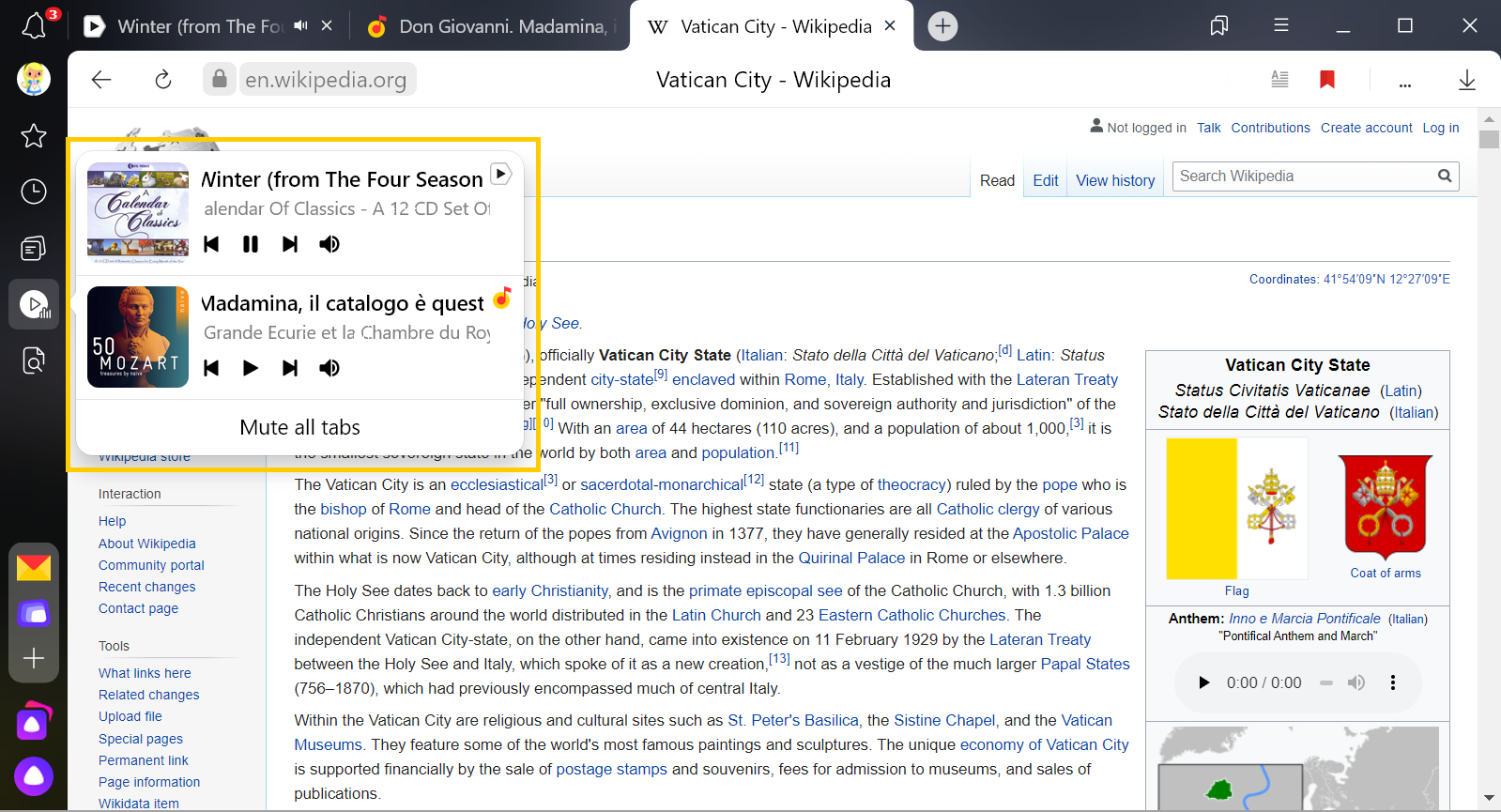Click the 50 Mozart album cover
Viewport: 1501px width, 812px height.
point(138,337)
